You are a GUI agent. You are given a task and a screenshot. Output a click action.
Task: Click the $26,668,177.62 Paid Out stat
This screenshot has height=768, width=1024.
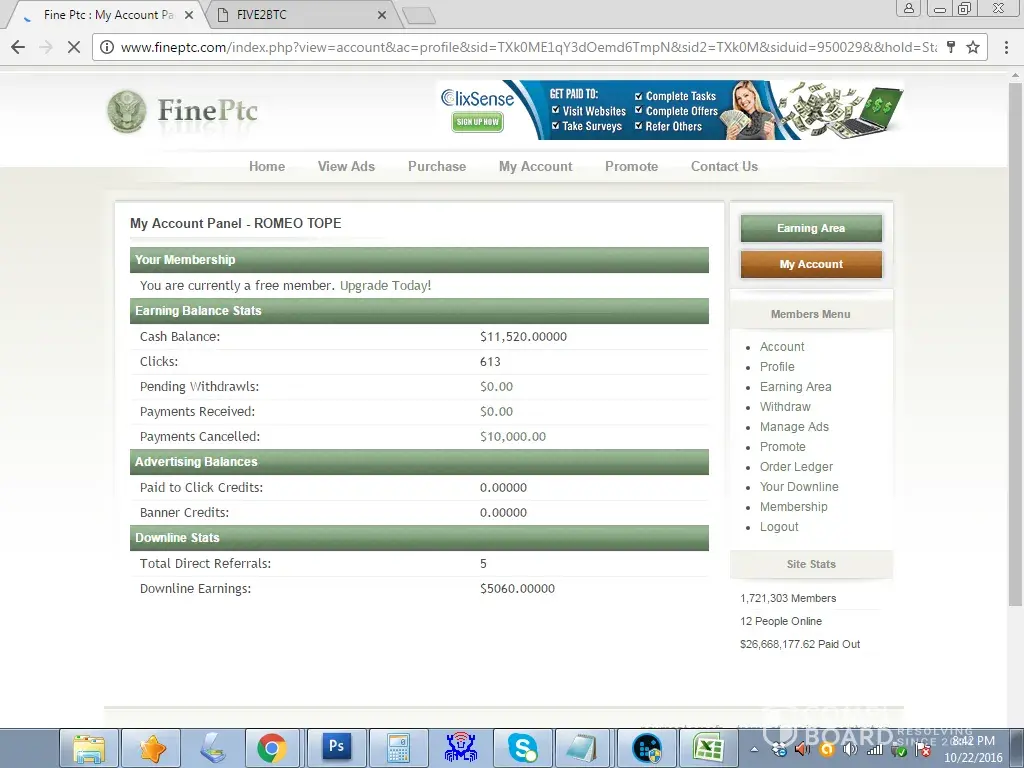pyautogui.click(x=800, y=645)
